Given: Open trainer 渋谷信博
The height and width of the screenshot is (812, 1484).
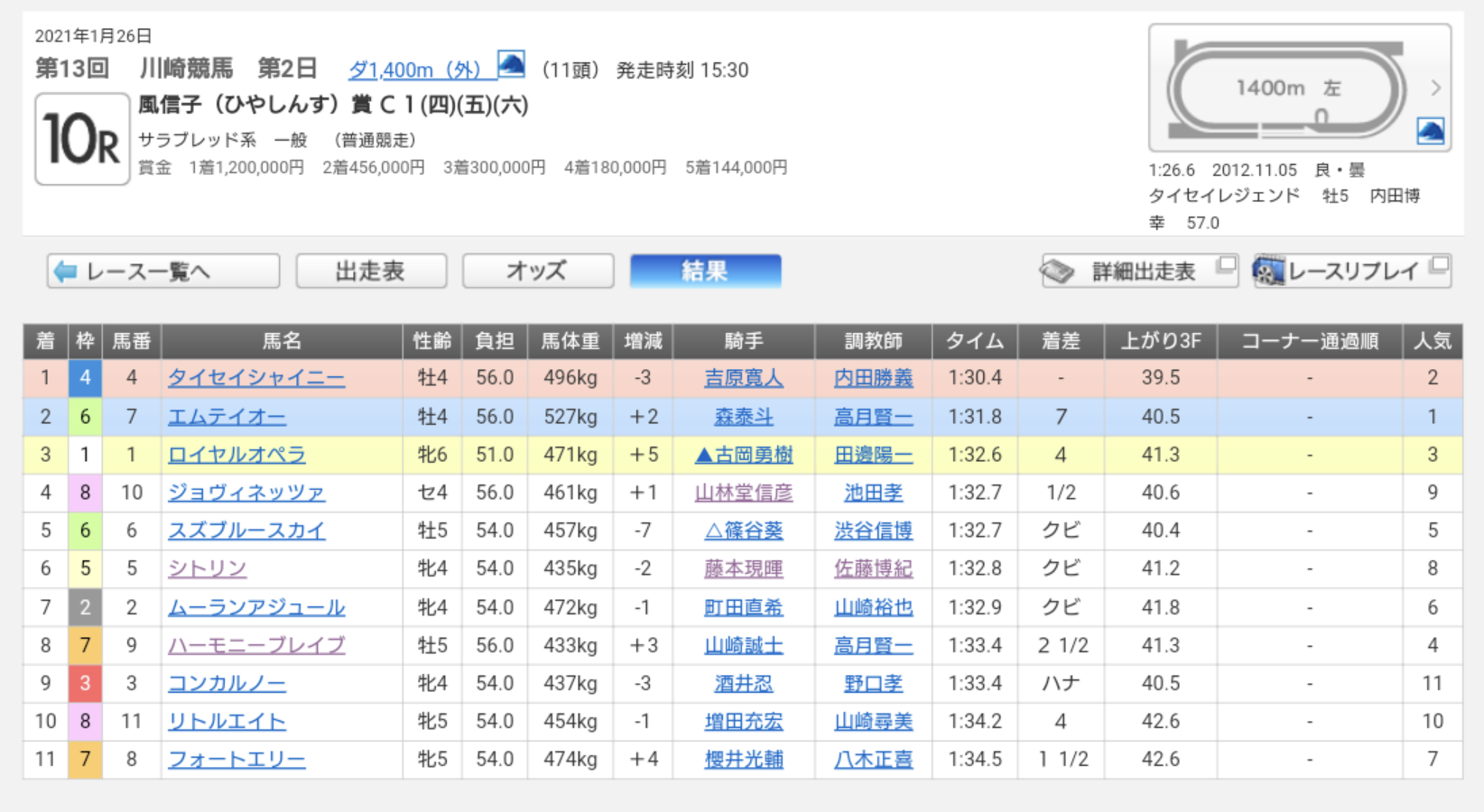Looking at the screenshot, I should pyautogui.click(x=874, y=531).
